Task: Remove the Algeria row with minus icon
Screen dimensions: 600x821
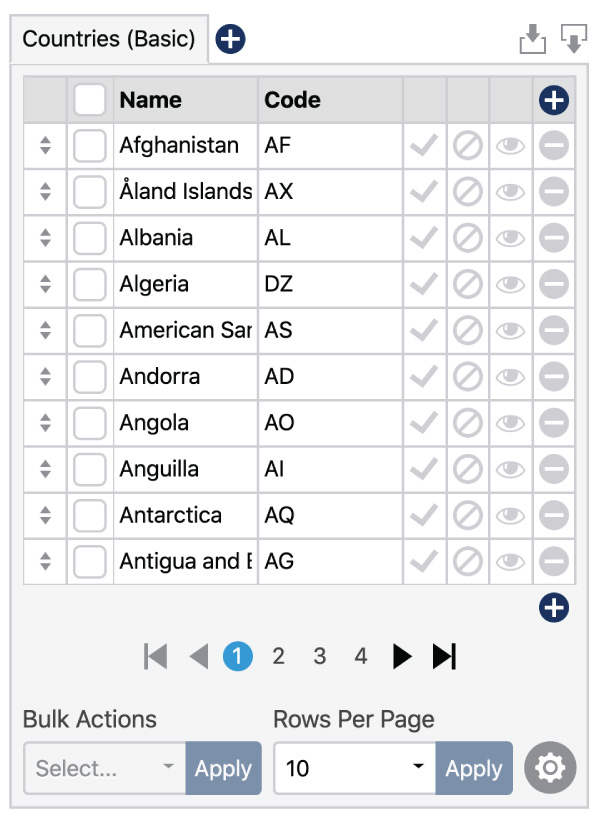Action: point(553,284)
